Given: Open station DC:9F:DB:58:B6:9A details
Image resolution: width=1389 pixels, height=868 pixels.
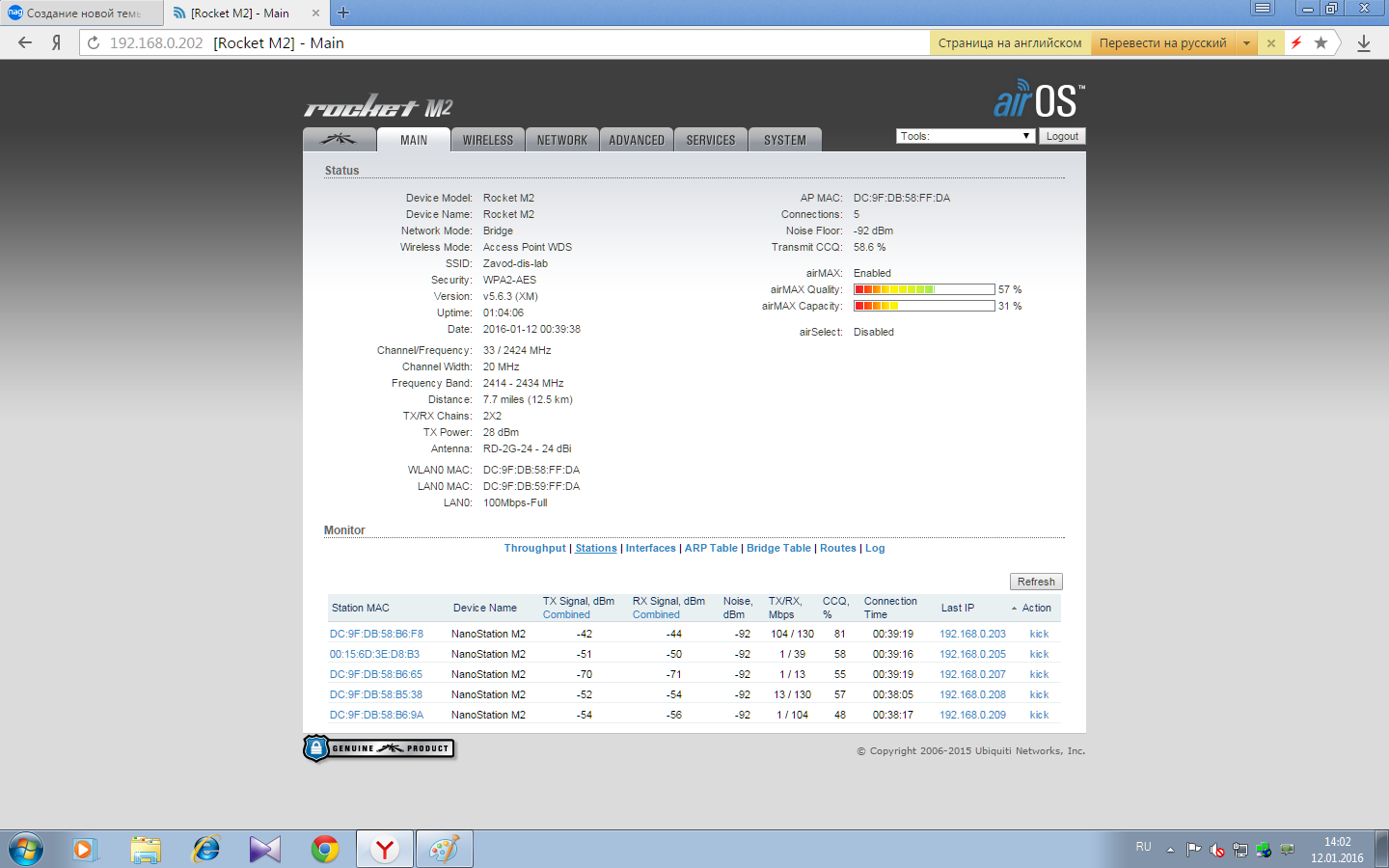Looking at the screenshot, I should (x=376, y=715).
